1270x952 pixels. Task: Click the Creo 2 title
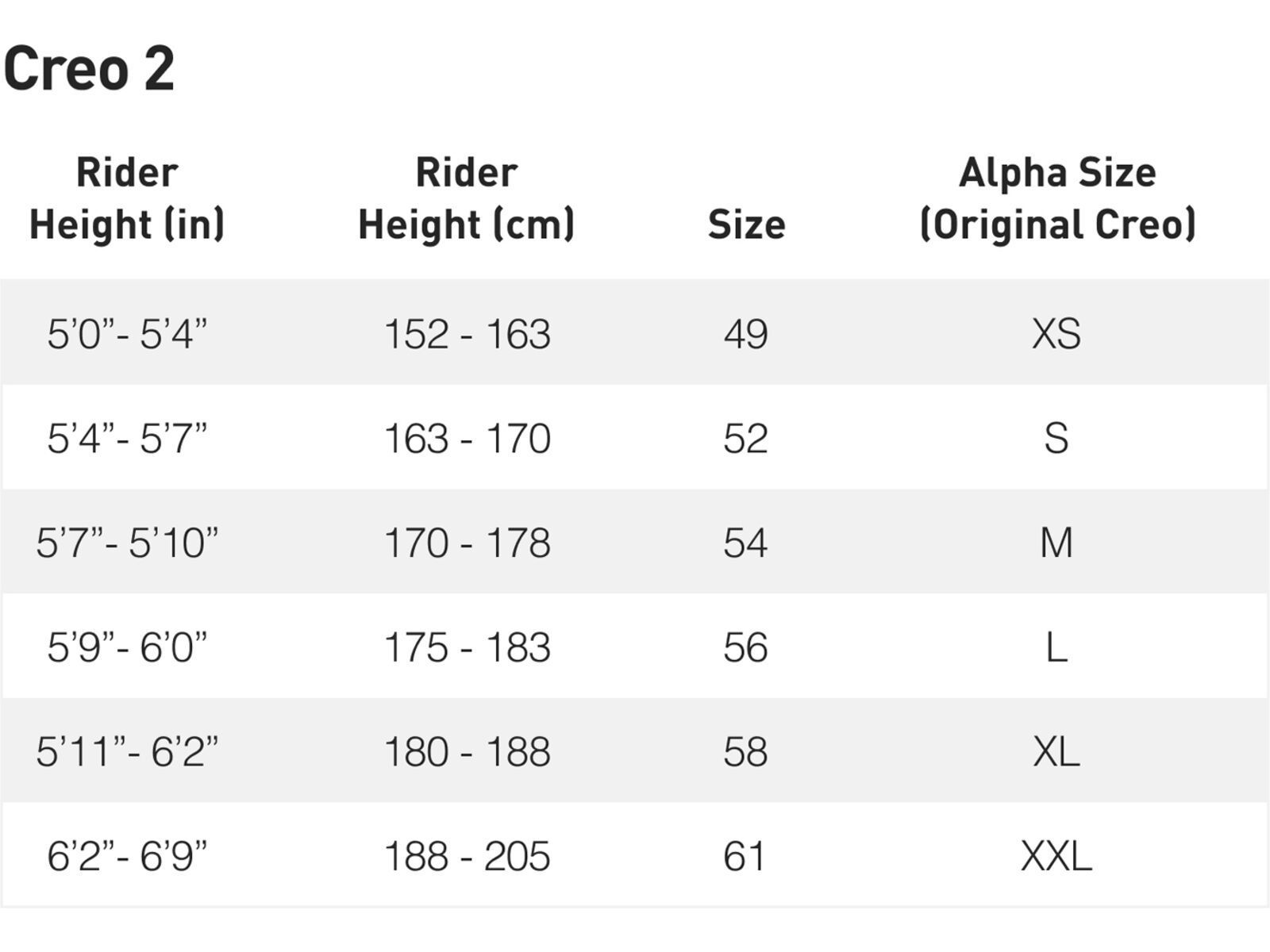point(89,68)
